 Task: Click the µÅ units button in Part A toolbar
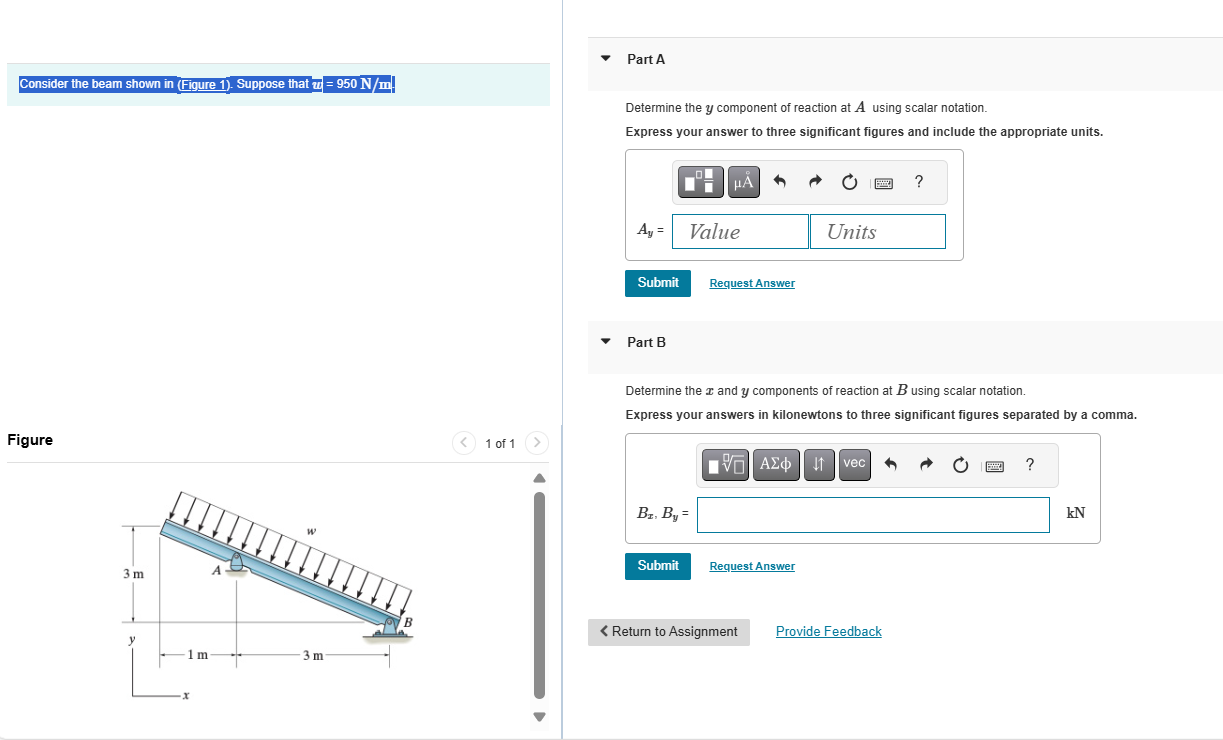point(743,182)
